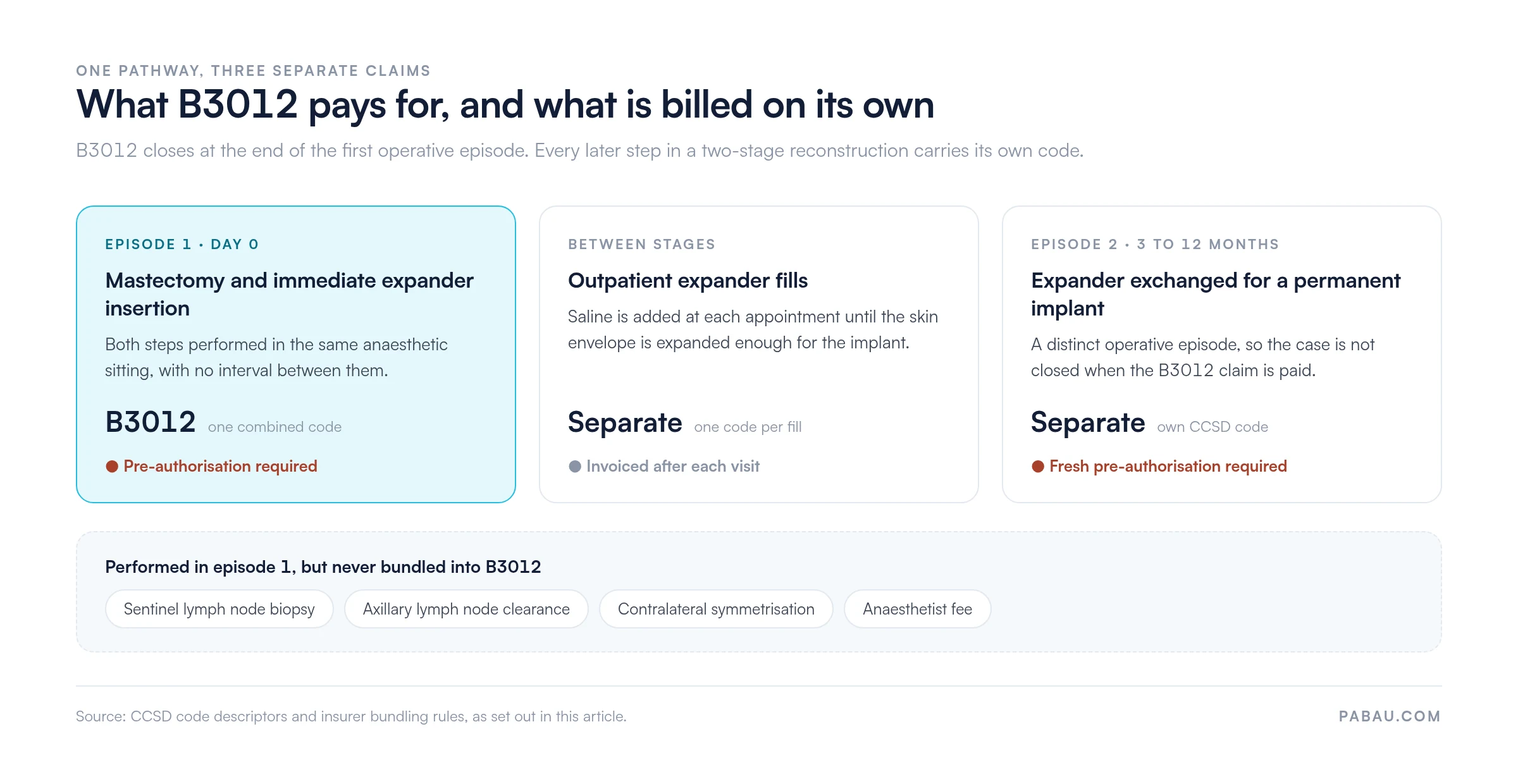Screen dimensions: 1518x784
Task: Select the Sentinel lymph node biopsy chip
Action: 219,609
